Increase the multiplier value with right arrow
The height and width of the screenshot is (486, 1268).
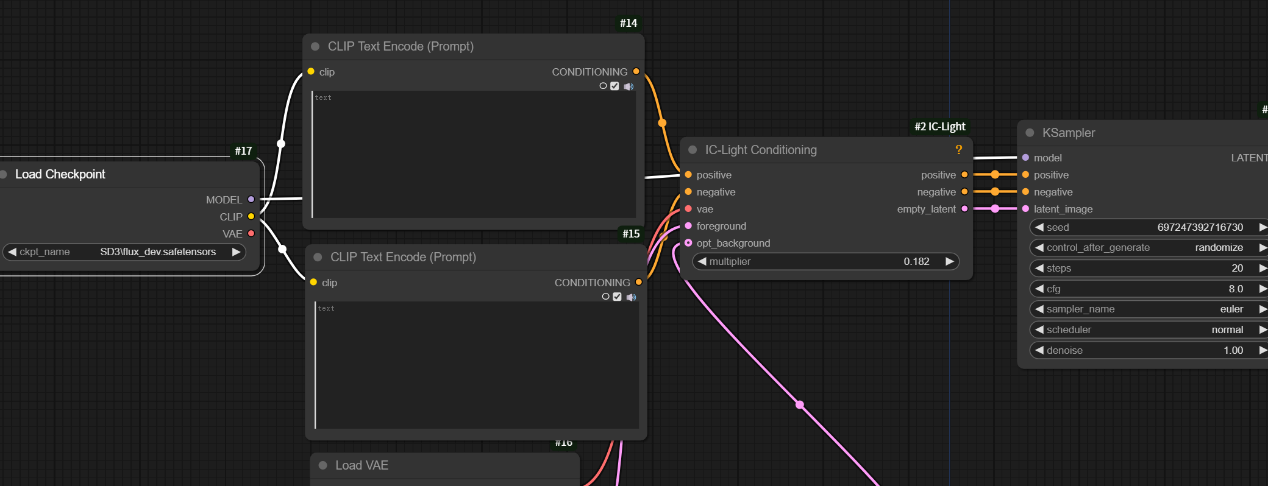[x=948, y=261]
